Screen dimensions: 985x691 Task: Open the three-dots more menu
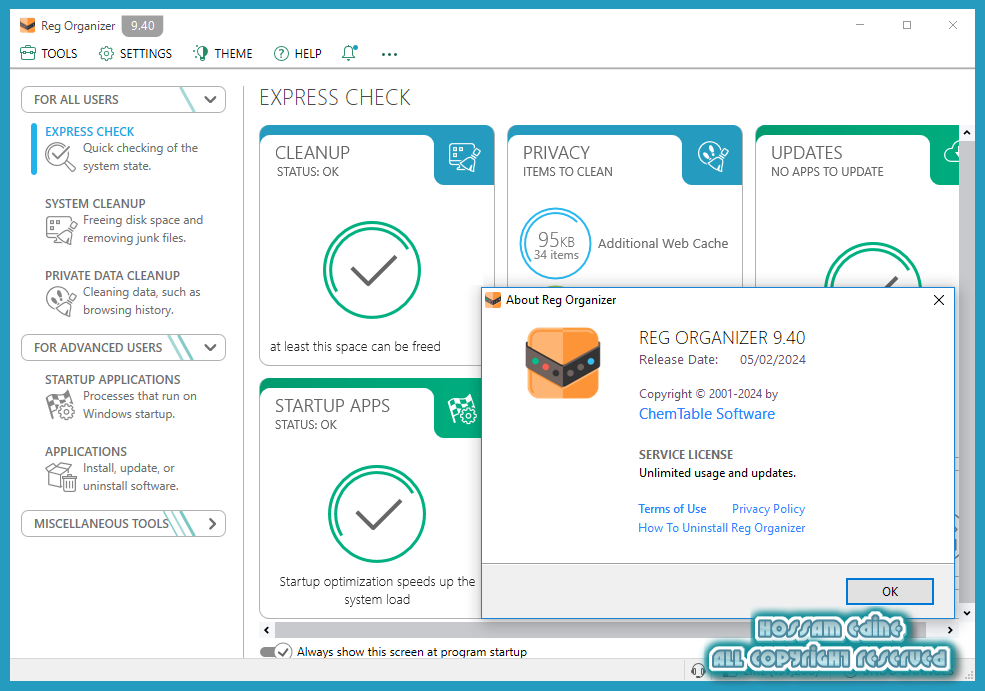tap(389, 54)
